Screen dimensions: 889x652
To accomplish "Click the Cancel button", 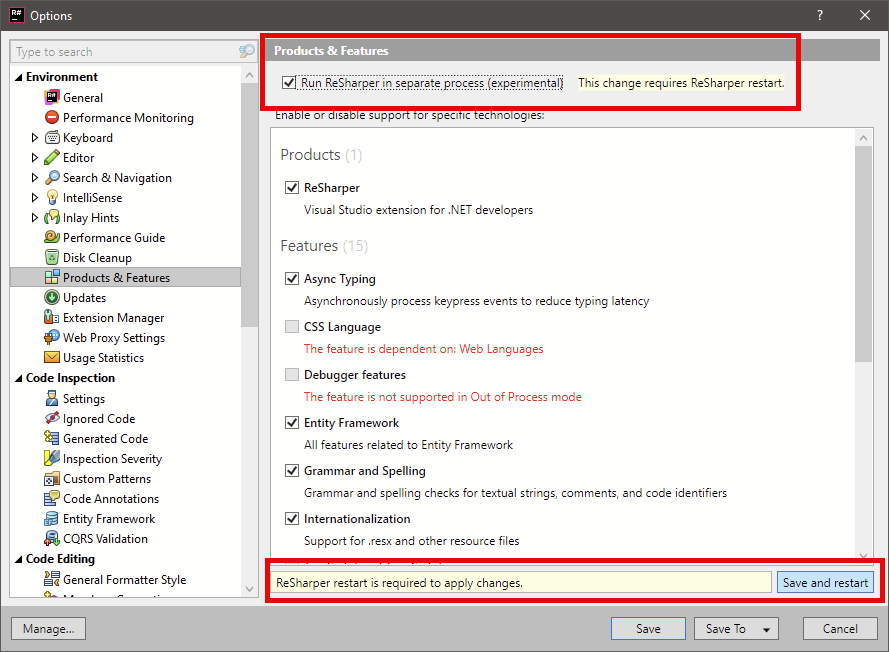I will point(840,628).
